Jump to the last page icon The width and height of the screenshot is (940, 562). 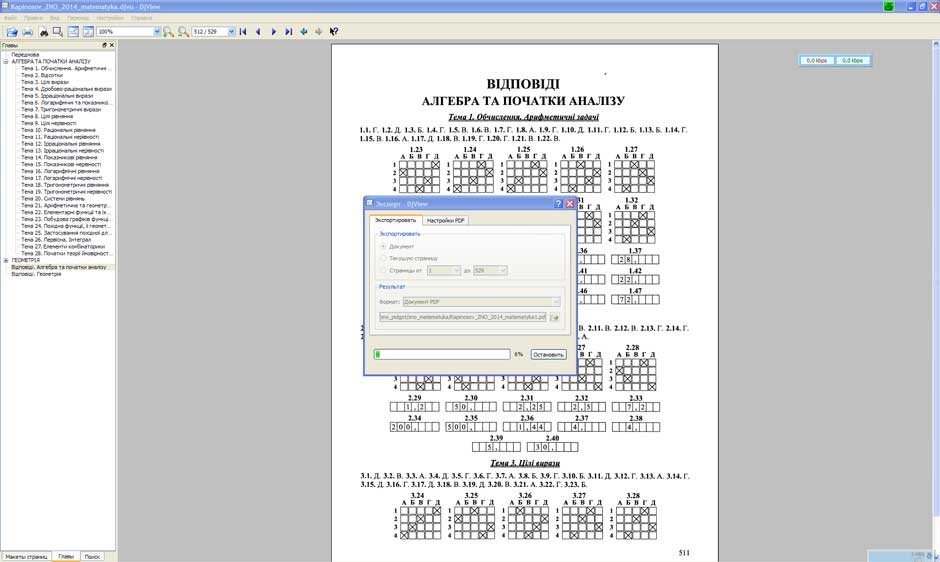coord(288,32)
